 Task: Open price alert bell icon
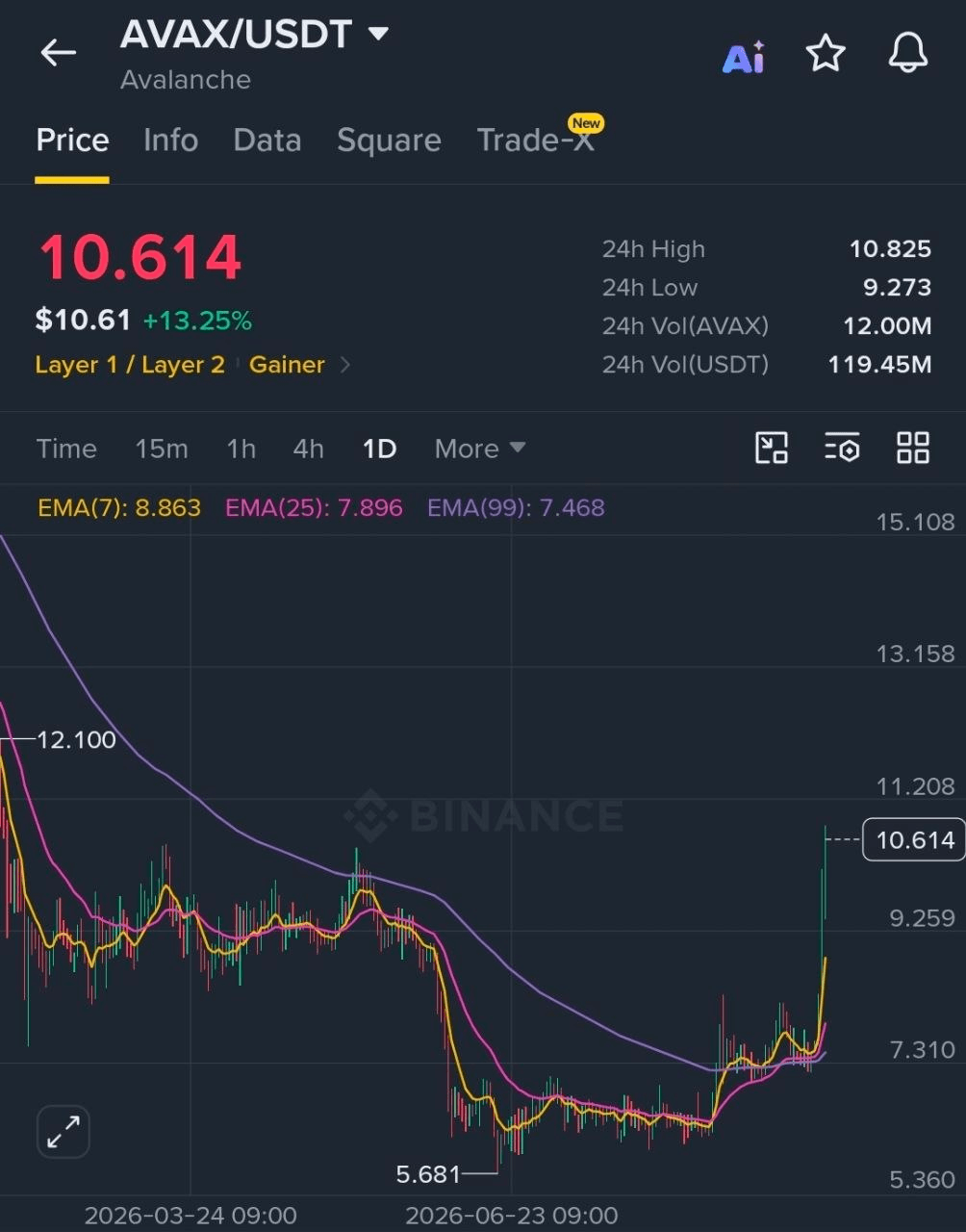pyautogui.click(x=907, y=53)
